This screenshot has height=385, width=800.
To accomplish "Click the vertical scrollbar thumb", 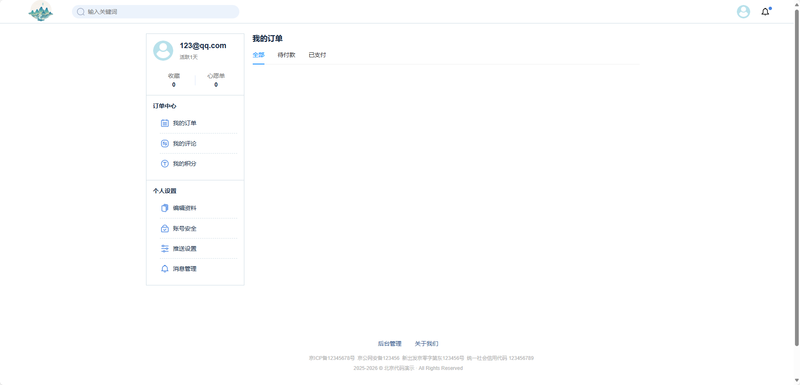I will point(796,177).
